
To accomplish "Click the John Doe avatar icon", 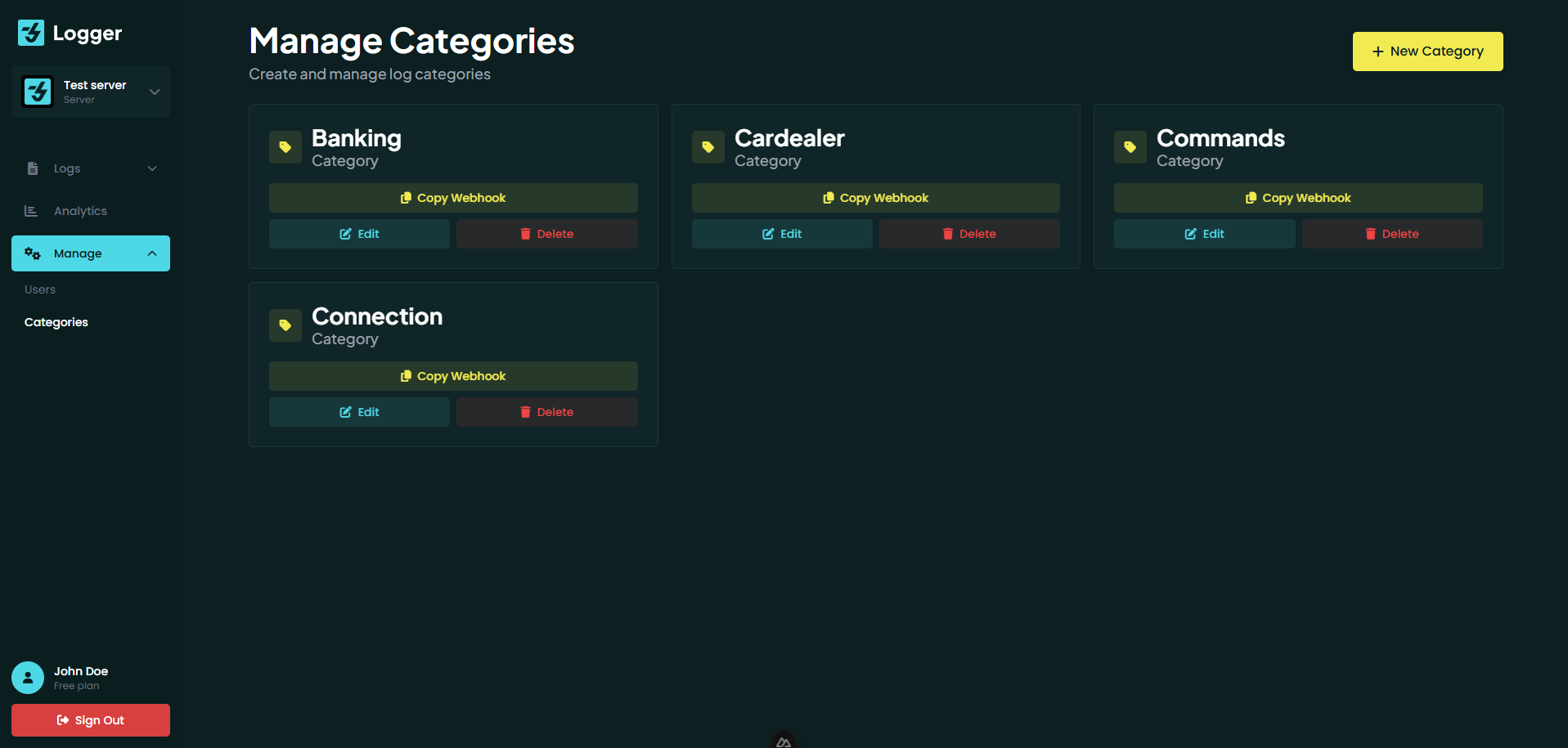I will coord(27,678).
